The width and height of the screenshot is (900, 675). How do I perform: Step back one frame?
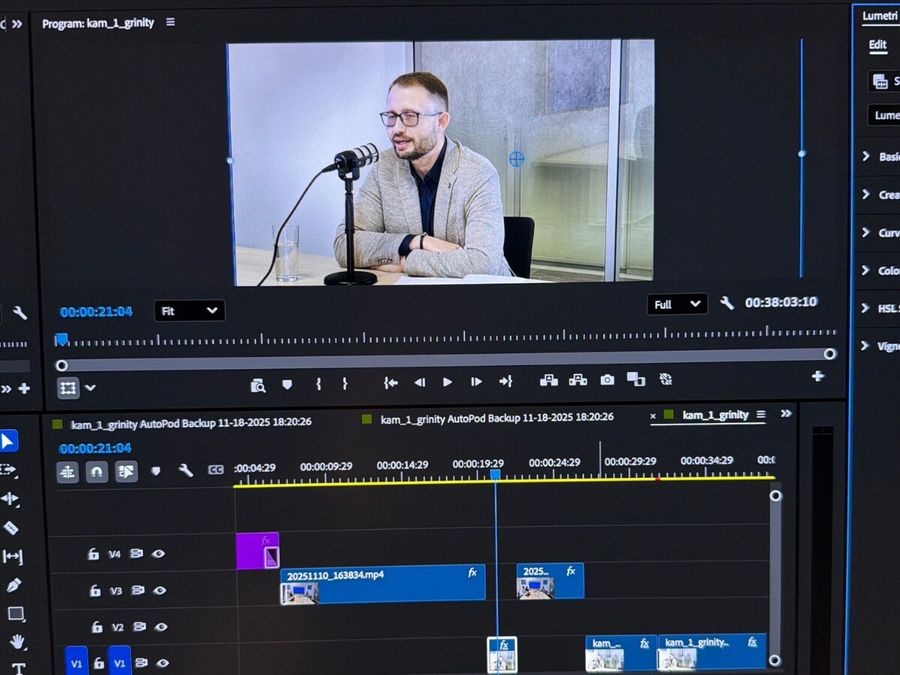click(x=420, y=382)
